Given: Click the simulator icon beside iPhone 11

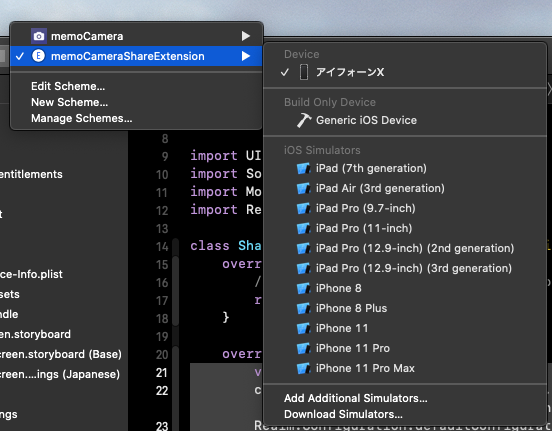Looking at the screenshot, I should pyautogui.click(x=303, y=328).
